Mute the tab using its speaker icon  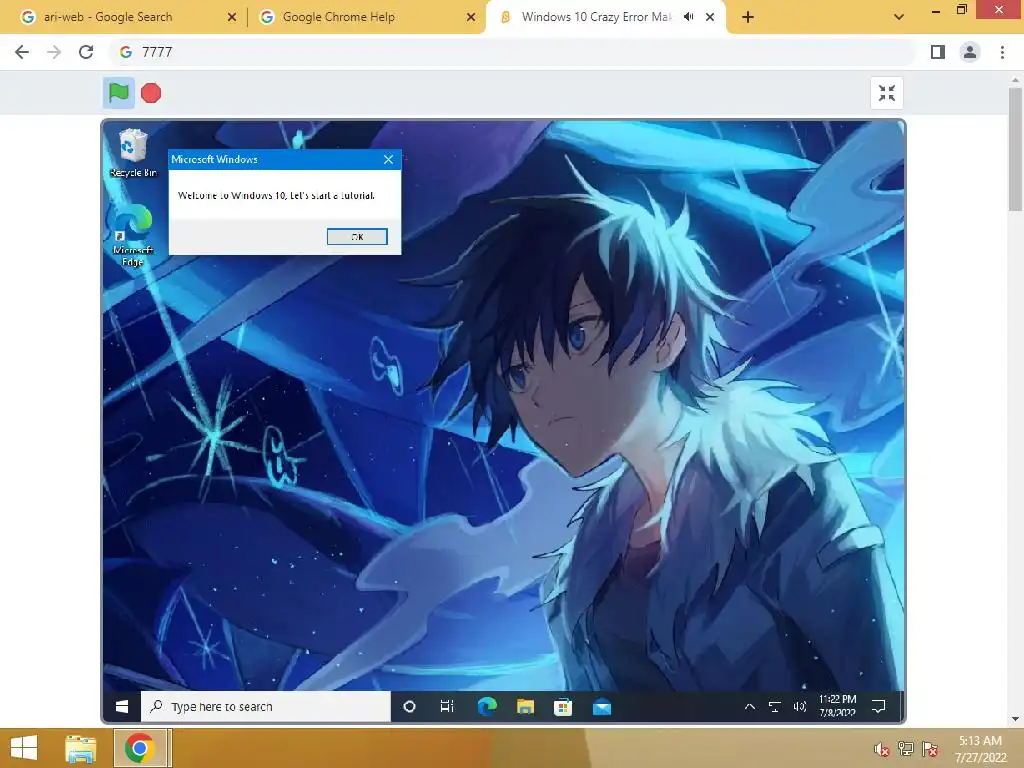(688, 17)
